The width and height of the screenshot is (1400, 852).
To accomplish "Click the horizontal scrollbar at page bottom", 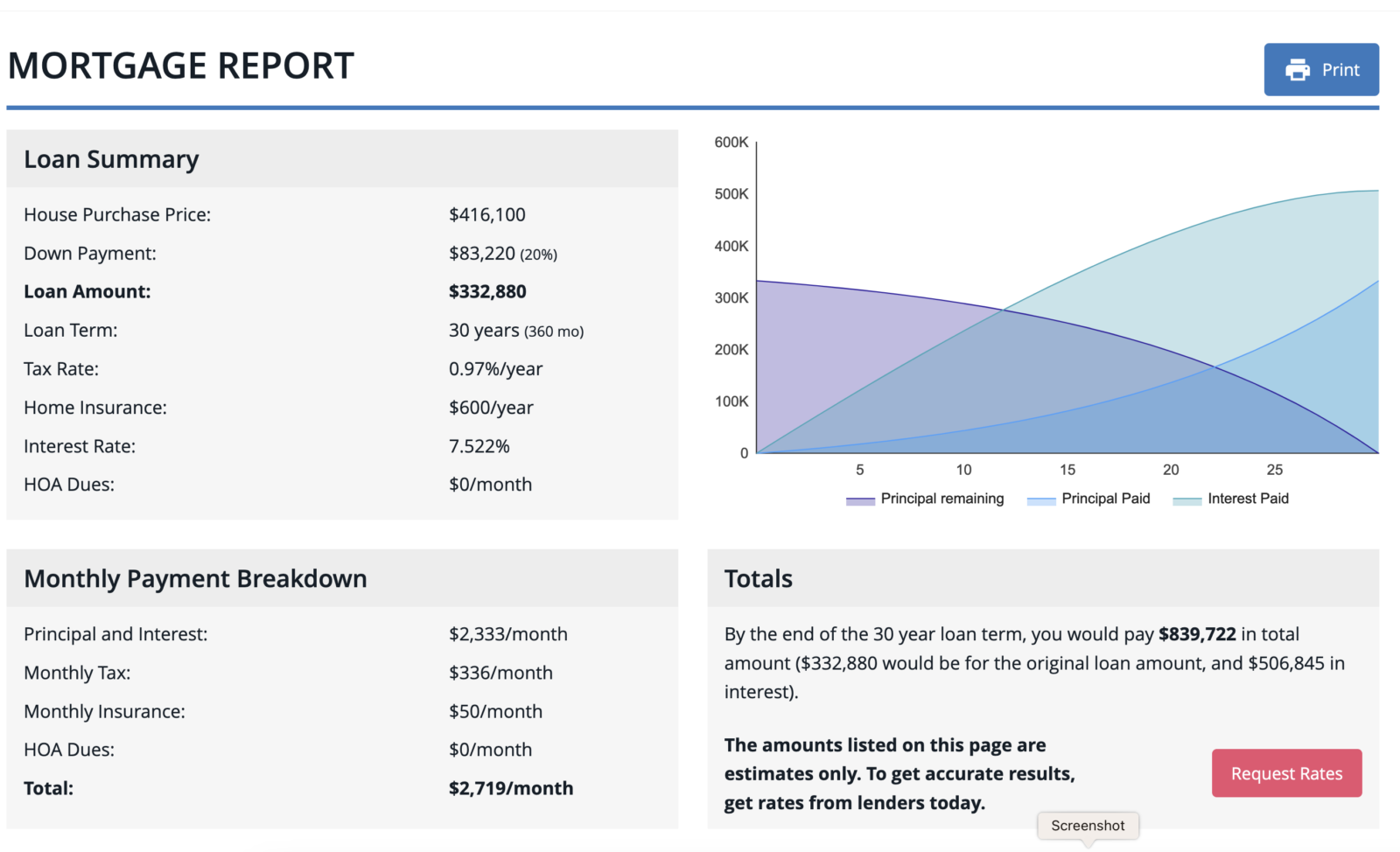I will 700,848.
